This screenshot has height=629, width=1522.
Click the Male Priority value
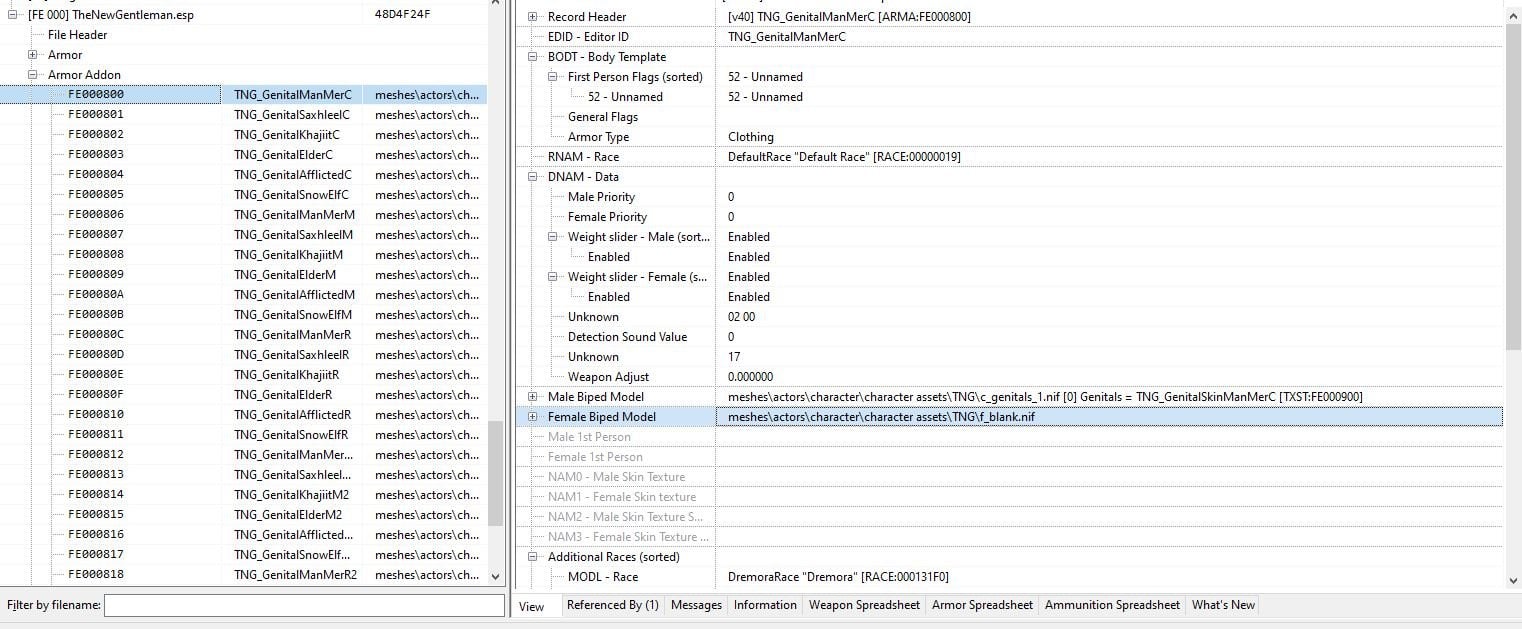tap(731, 197)
